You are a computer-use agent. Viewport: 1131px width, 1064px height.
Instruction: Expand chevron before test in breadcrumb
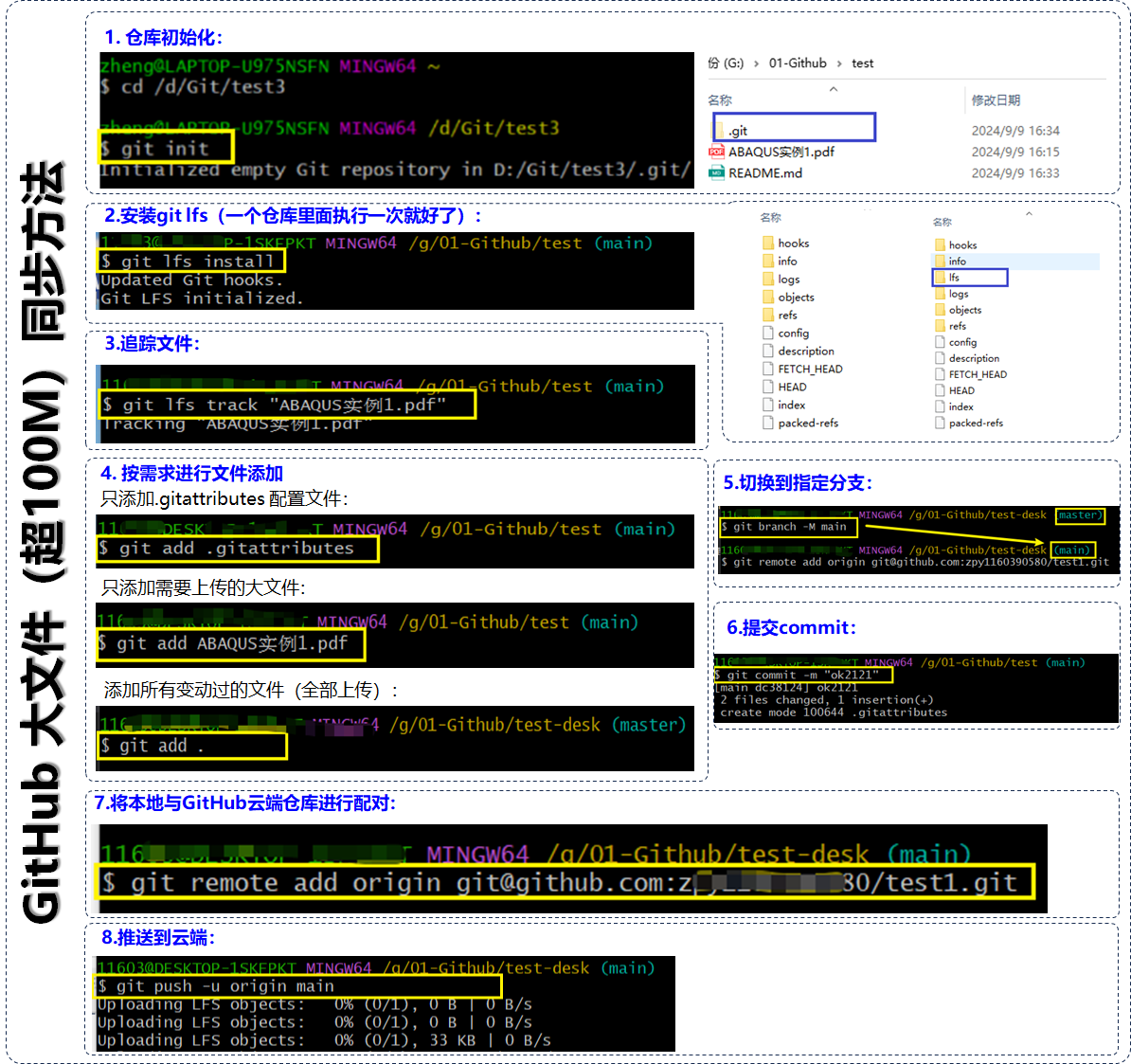(x=839, y=63)
